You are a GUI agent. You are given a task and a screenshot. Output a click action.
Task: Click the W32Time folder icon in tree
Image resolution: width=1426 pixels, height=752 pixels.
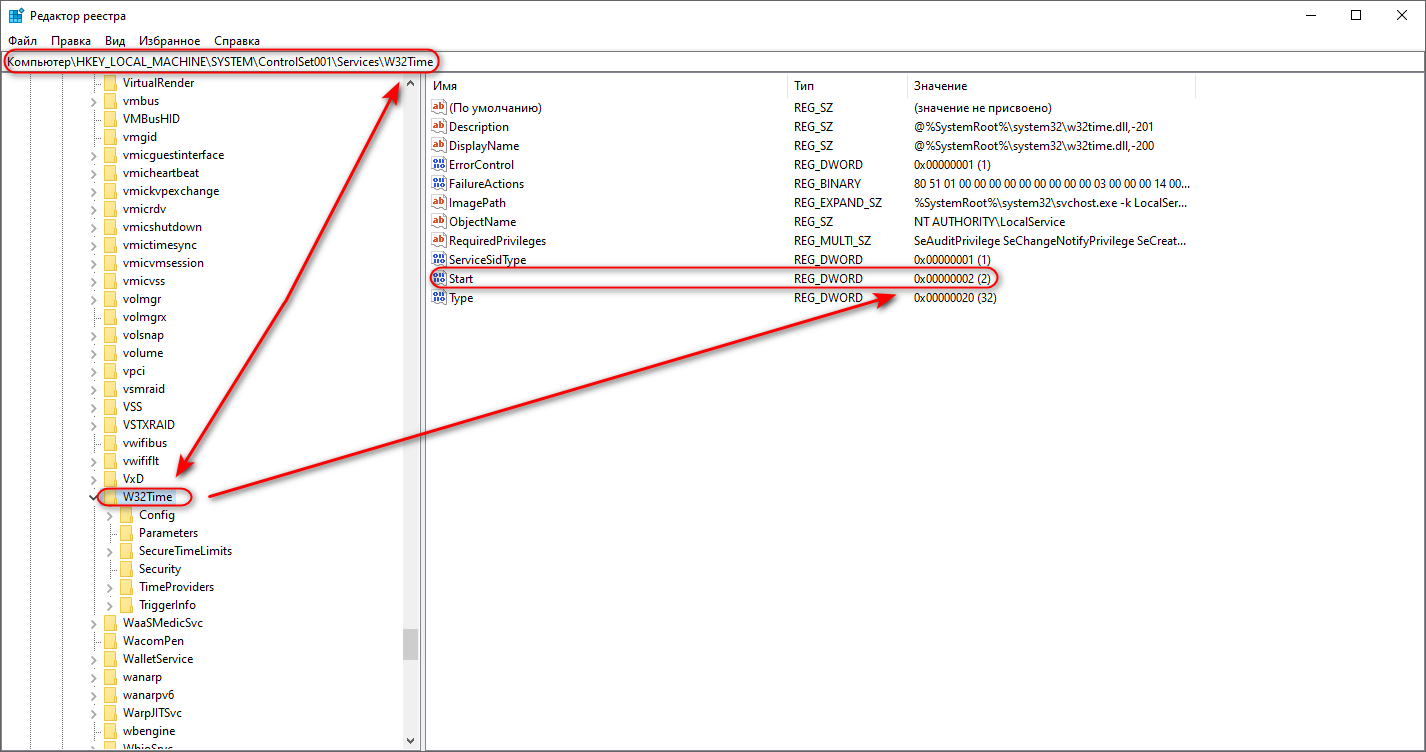(x=110, y=497)
